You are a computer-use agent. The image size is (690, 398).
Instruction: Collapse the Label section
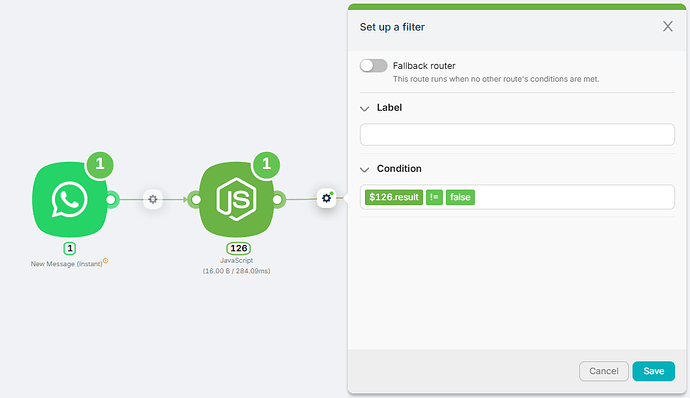pyautogui.click(x=364, y=108)
